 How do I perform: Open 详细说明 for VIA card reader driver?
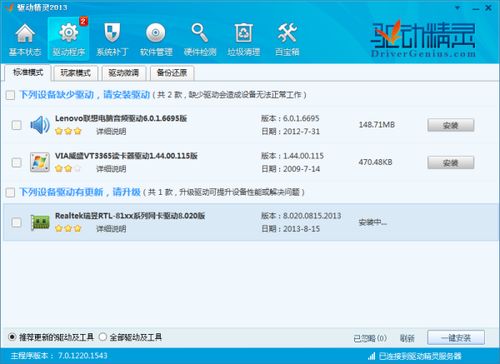(x=111, y=169)
